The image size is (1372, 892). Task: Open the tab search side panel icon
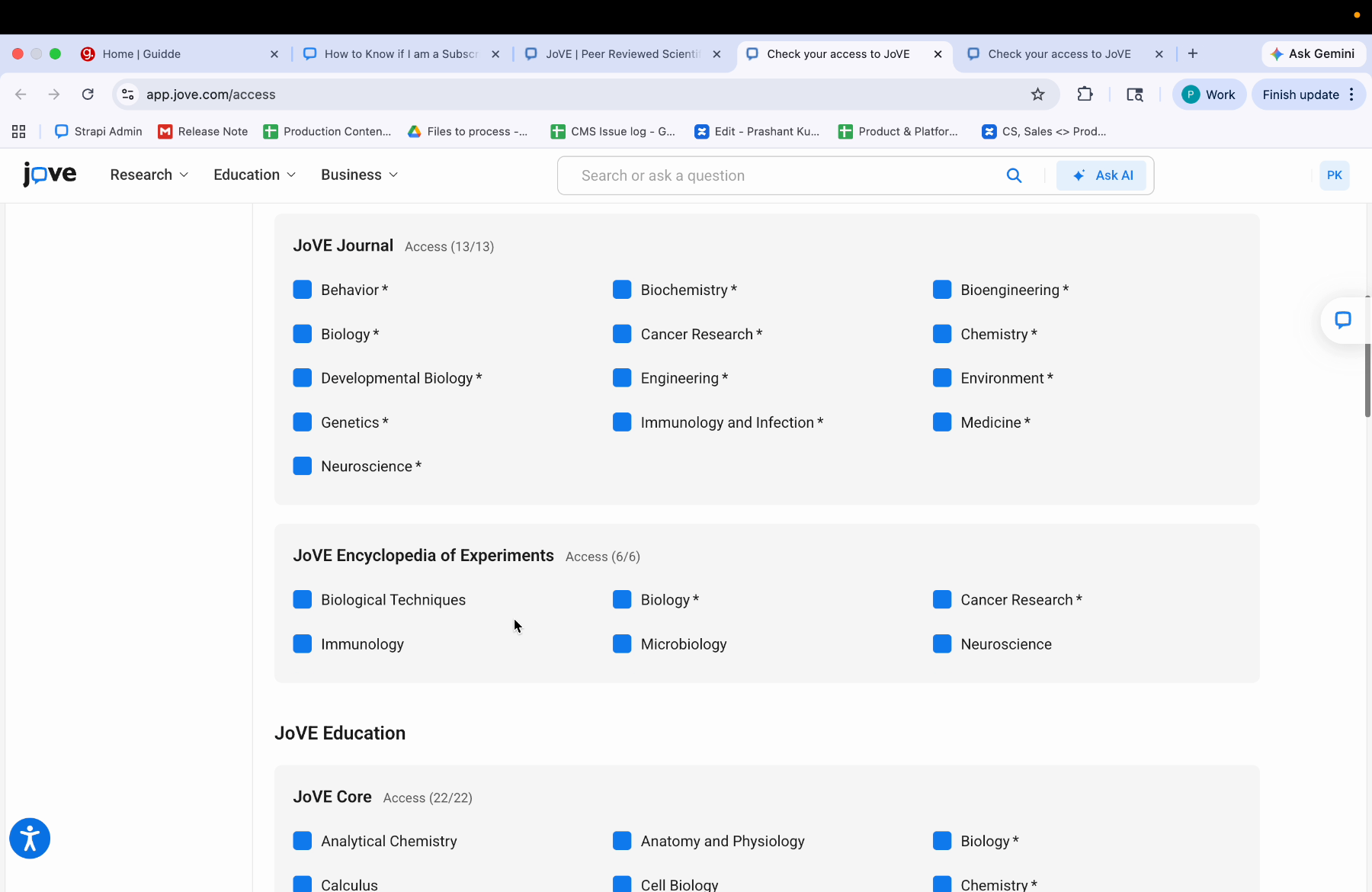point(1135,95)
